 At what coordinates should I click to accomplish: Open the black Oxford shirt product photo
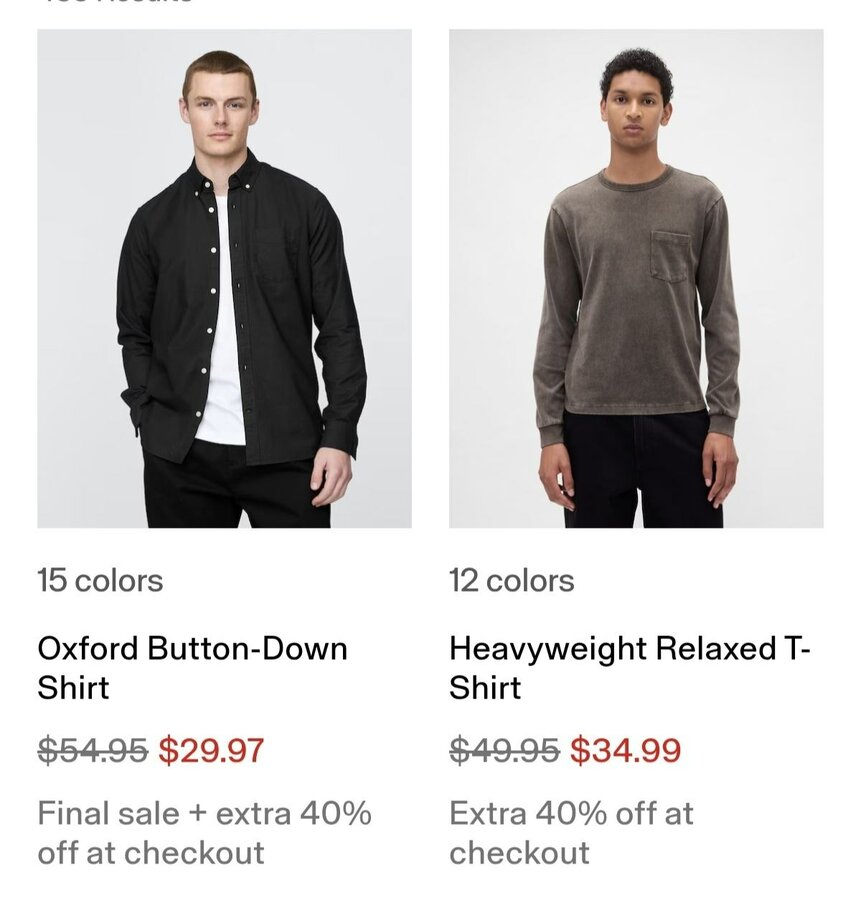click(224, 278)
